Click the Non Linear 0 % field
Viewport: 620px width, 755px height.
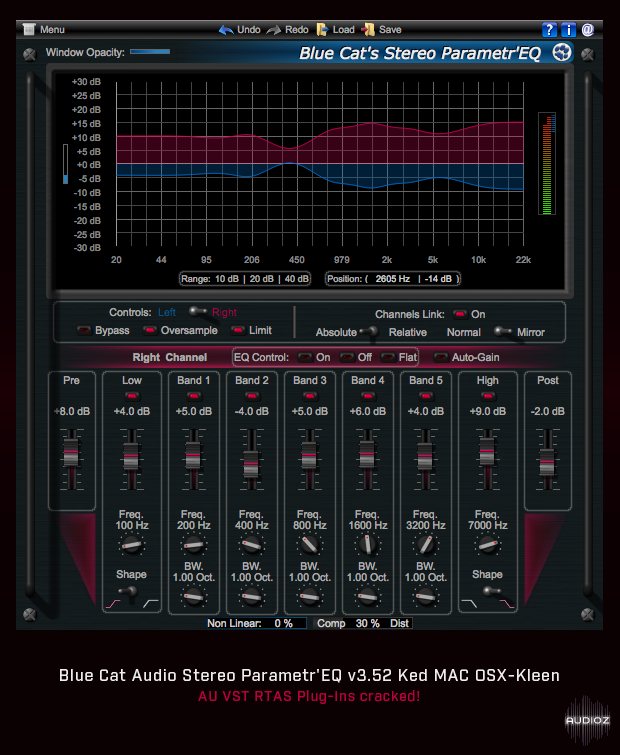pos(257,623)
